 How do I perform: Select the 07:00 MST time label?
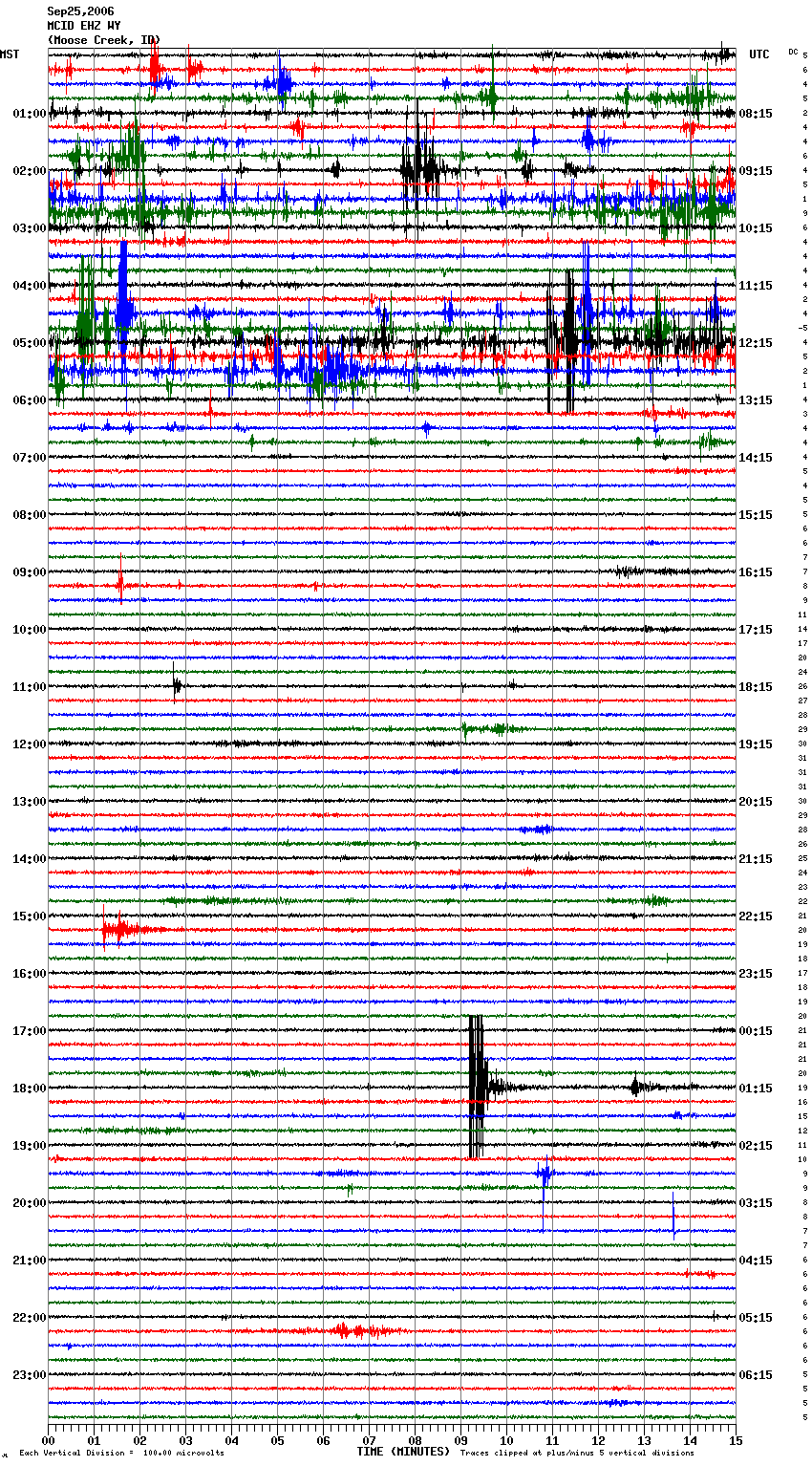[29, 458]
